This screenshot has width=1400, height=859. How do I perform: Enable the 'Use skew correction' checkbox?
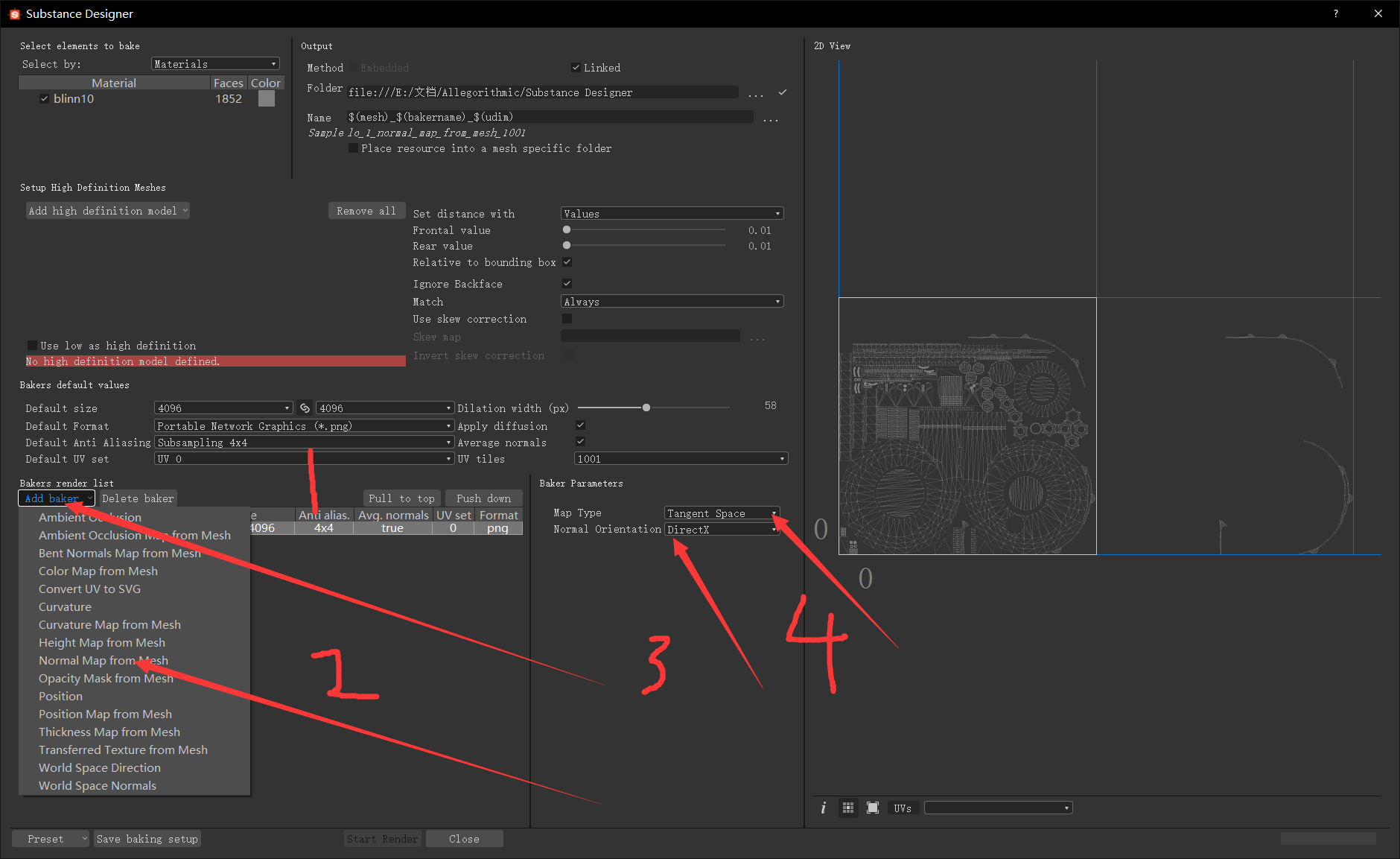pos(567,318)
